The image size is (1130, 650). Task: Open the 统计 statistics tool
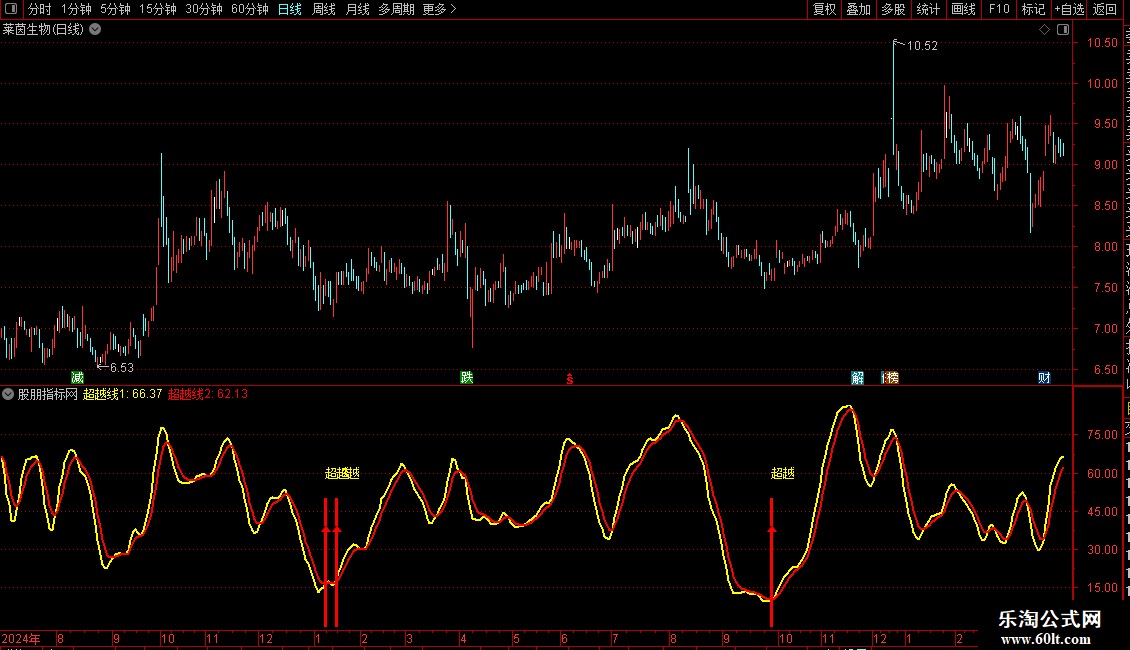click(x=928, y=9)
